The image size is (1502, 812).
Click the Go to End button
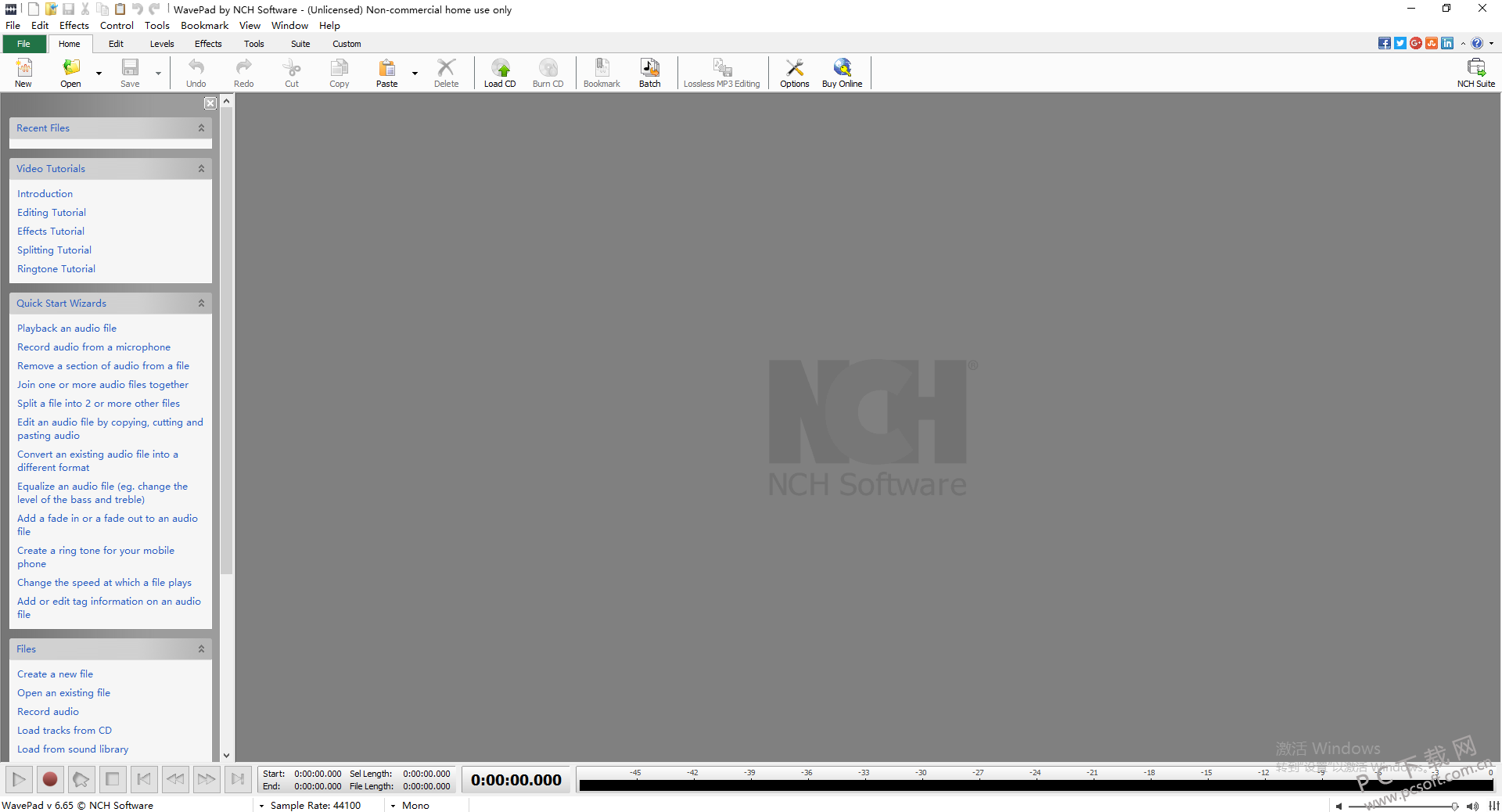tap(238, 779)
